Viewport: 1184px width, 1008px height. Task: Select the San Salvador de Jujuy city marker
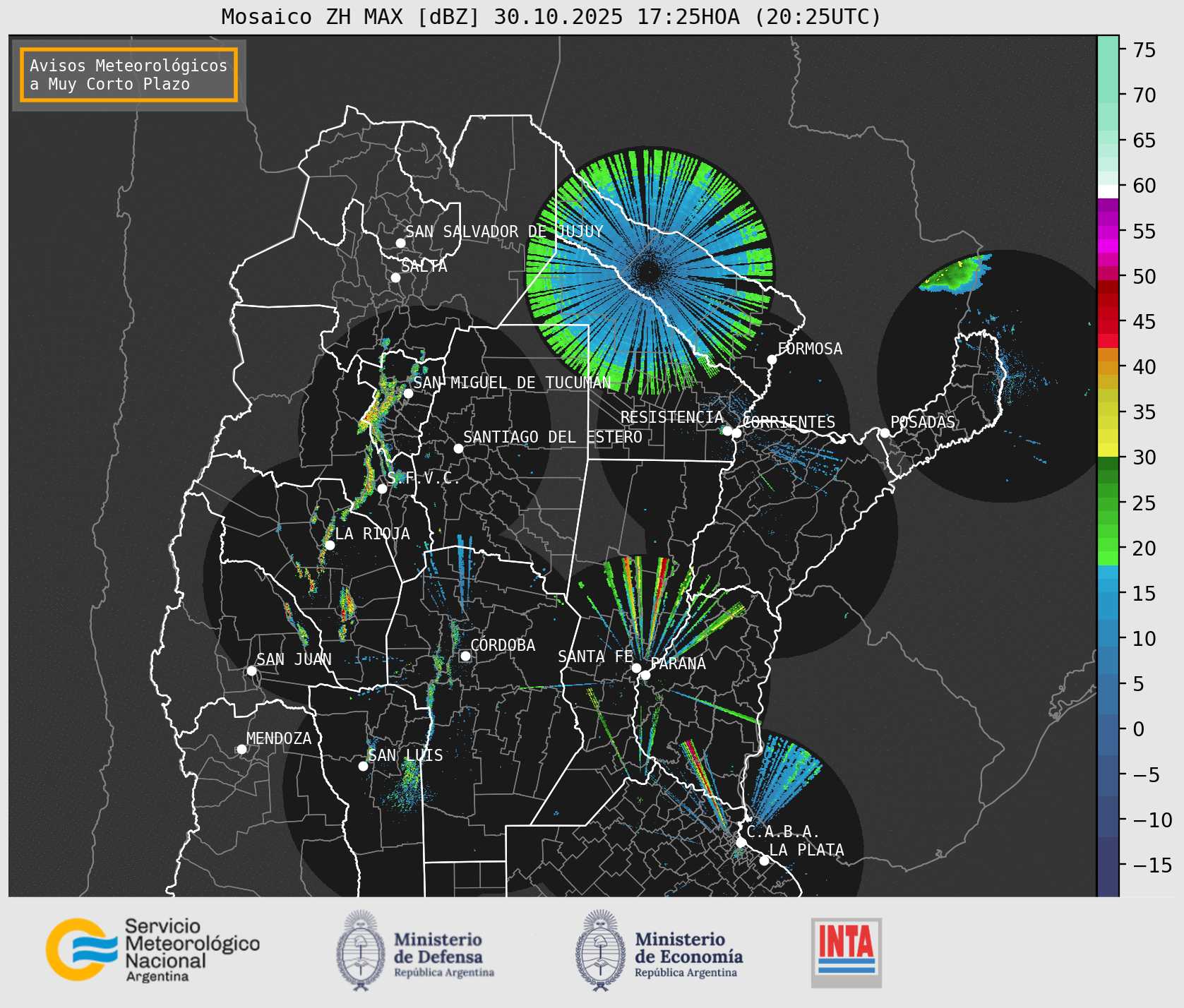click(400, 243)
